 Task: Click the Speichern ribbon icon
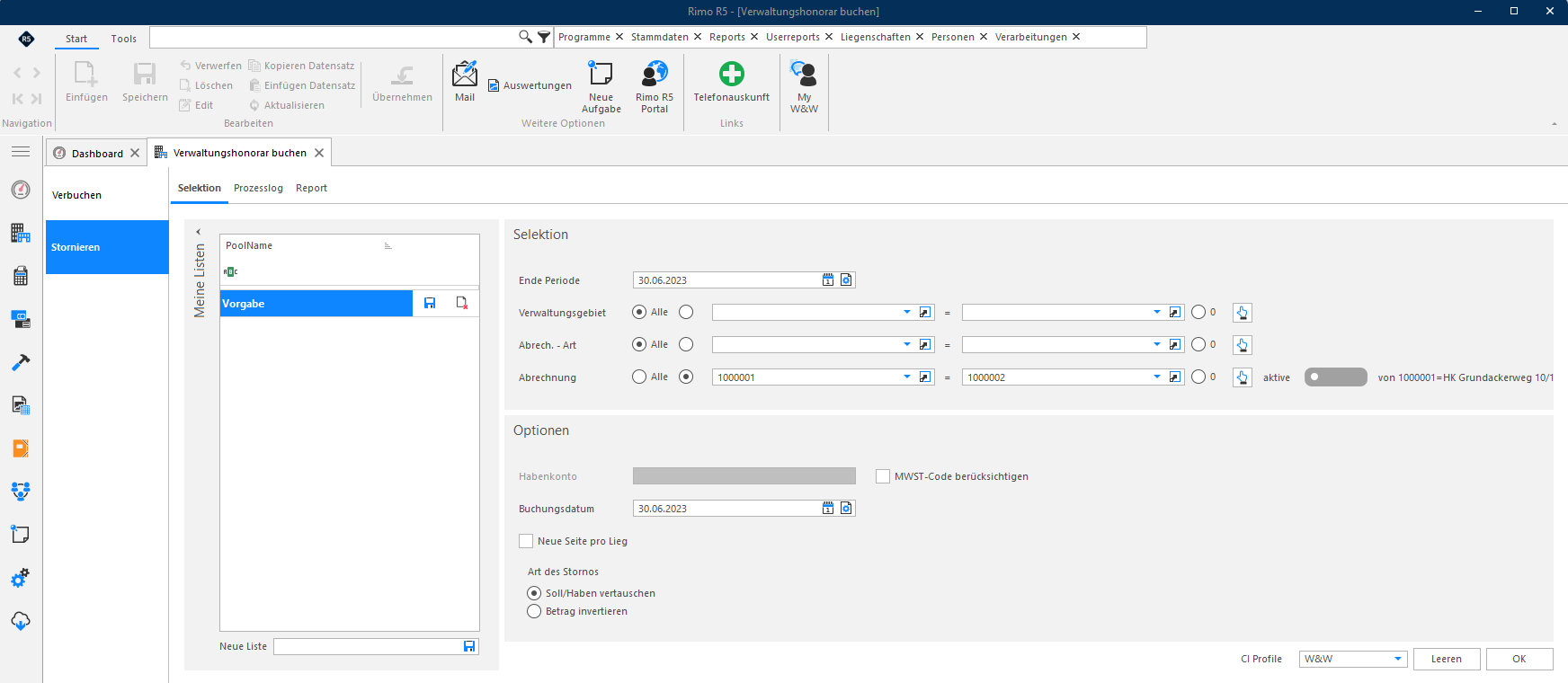145,81
